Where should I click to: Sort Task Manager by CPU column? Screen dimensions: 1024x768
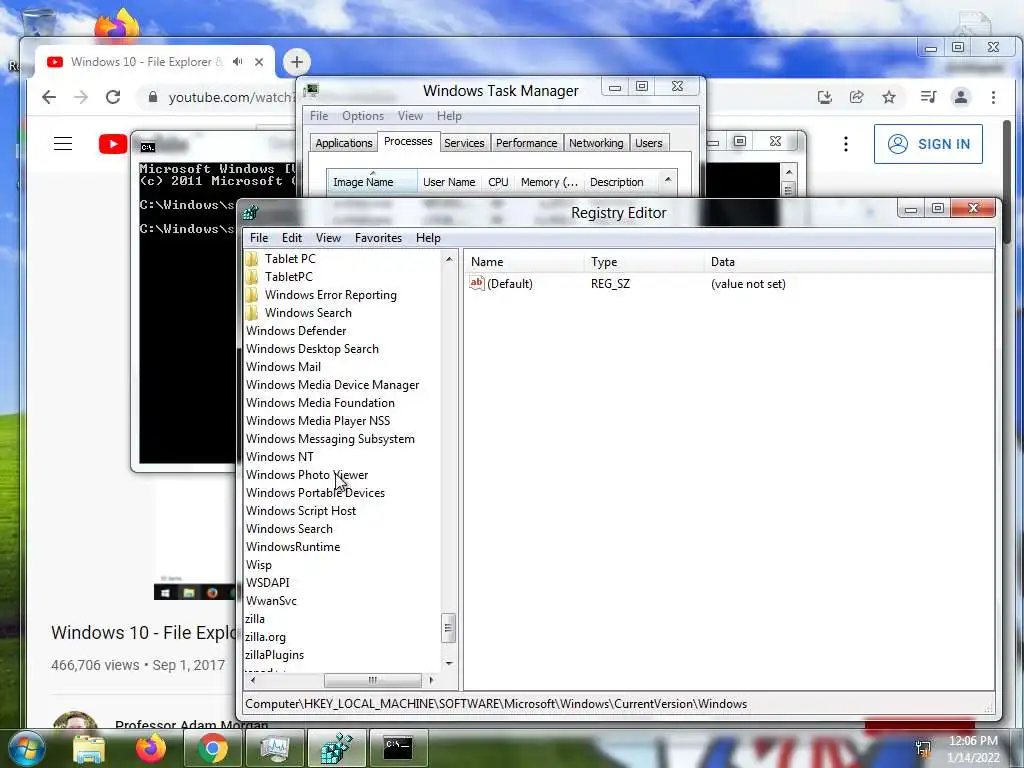[498, 182]
